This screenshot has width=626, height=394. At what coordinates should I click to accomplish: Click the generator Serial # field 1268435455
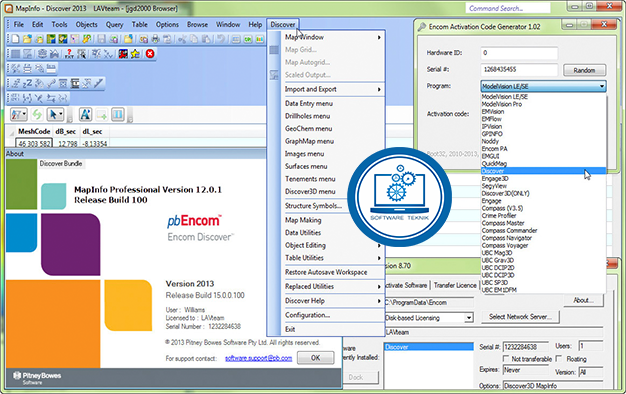pos(519,69)
